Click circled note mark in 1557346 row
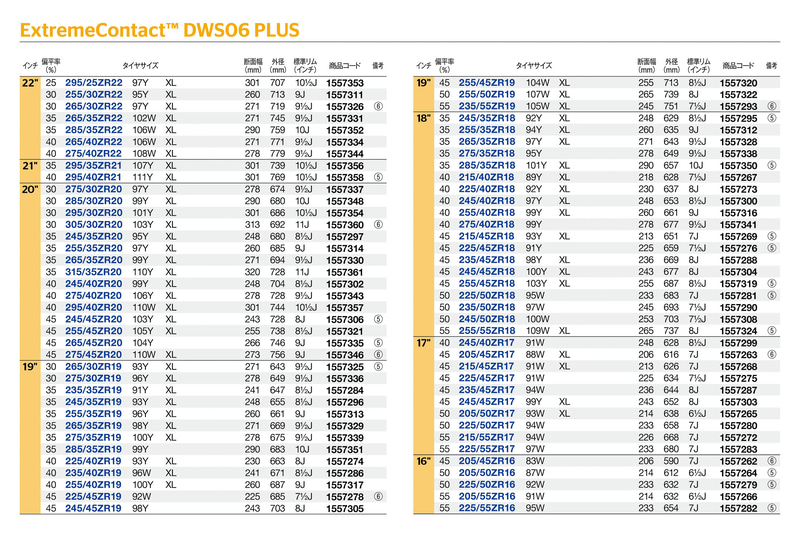This screenshot has width=800, height=533. (x=379, y=354)
